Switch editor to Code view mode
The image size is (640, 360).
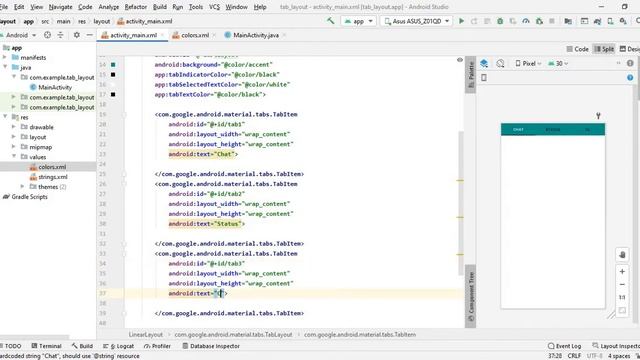tap(578, 49)
